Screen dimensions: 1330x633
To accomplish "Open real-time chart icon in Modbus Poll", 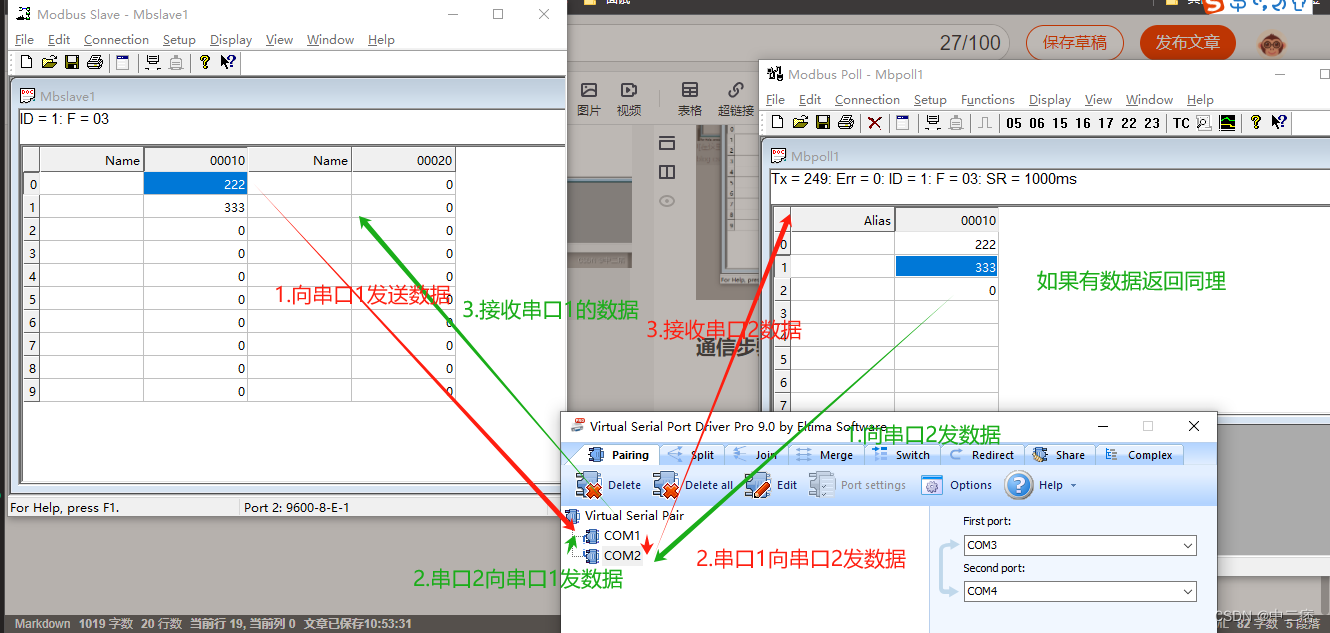I will tap(1227, 123).
